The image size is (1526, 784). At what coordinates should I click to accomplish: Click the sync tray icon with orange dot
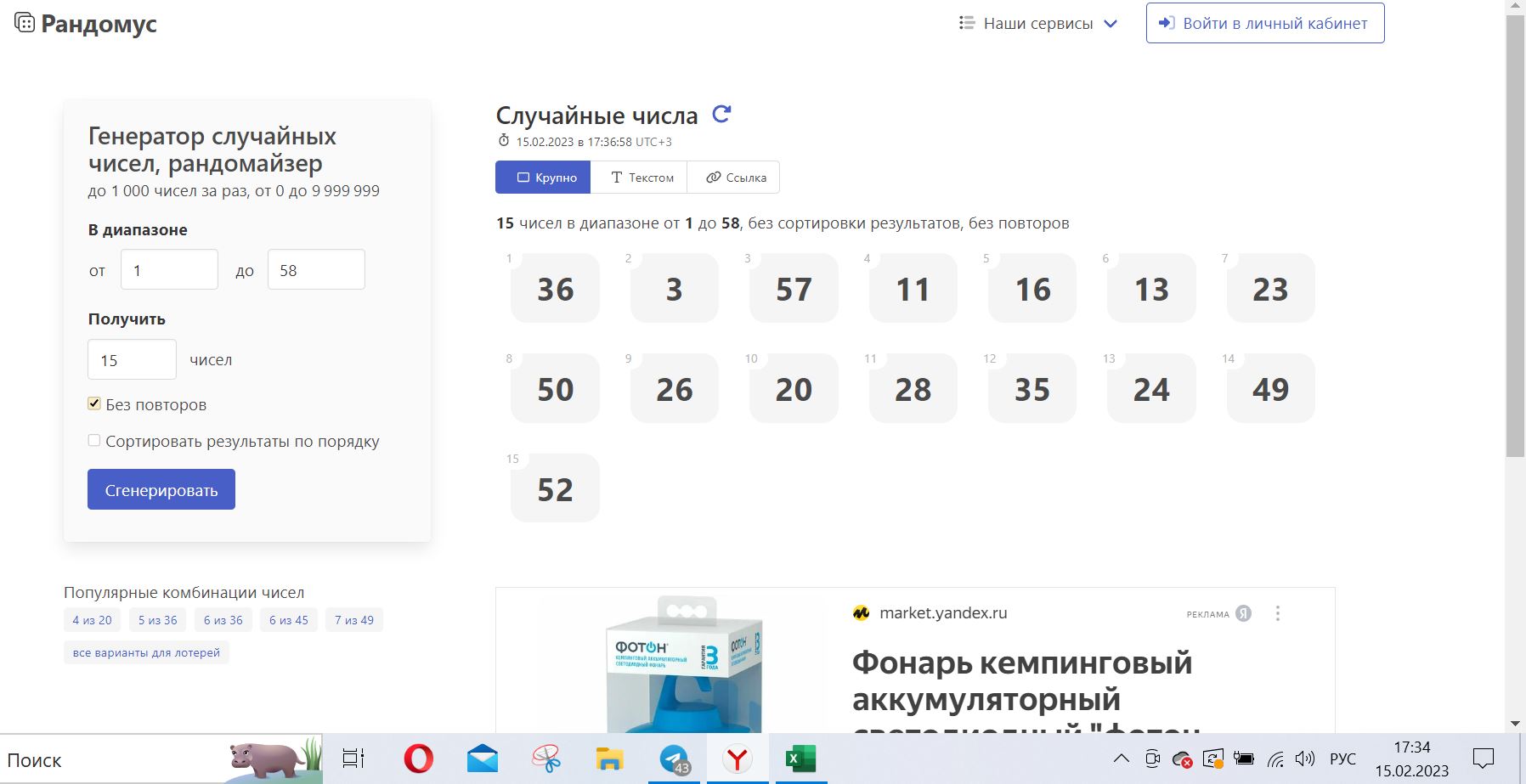click(1213, 759)
